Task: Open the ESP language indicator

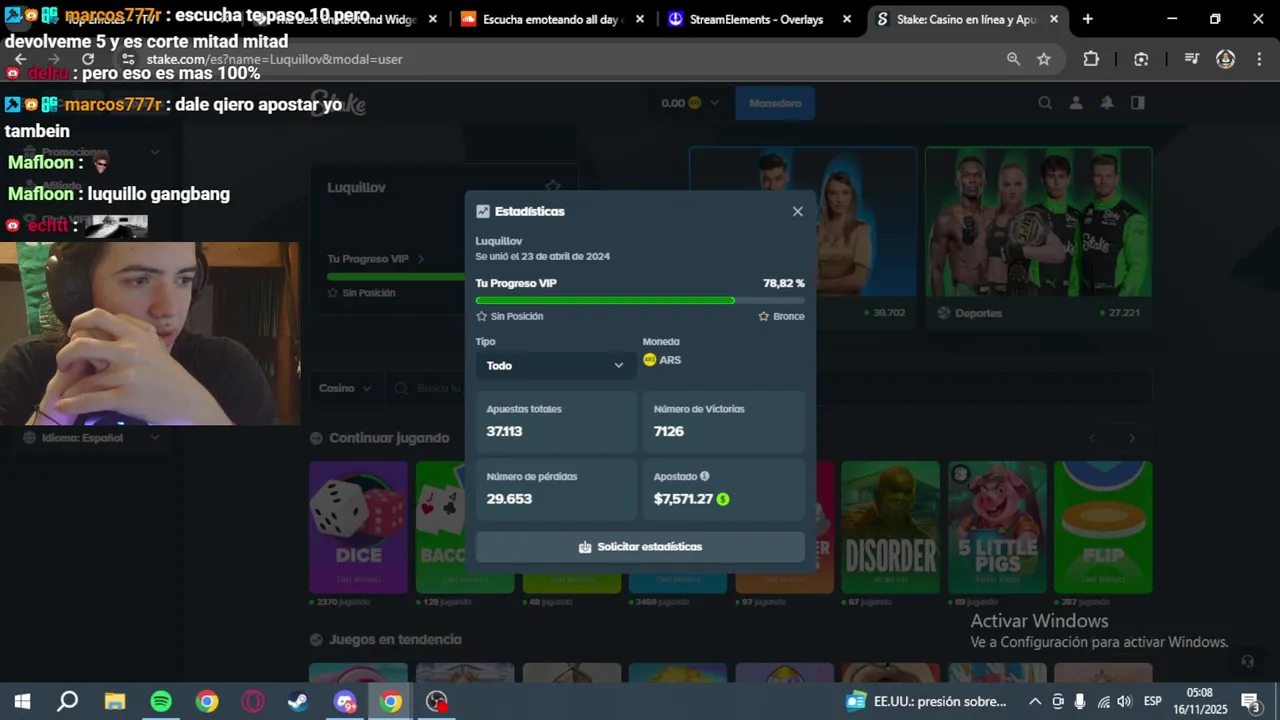Action: [x=1152, y=701]
